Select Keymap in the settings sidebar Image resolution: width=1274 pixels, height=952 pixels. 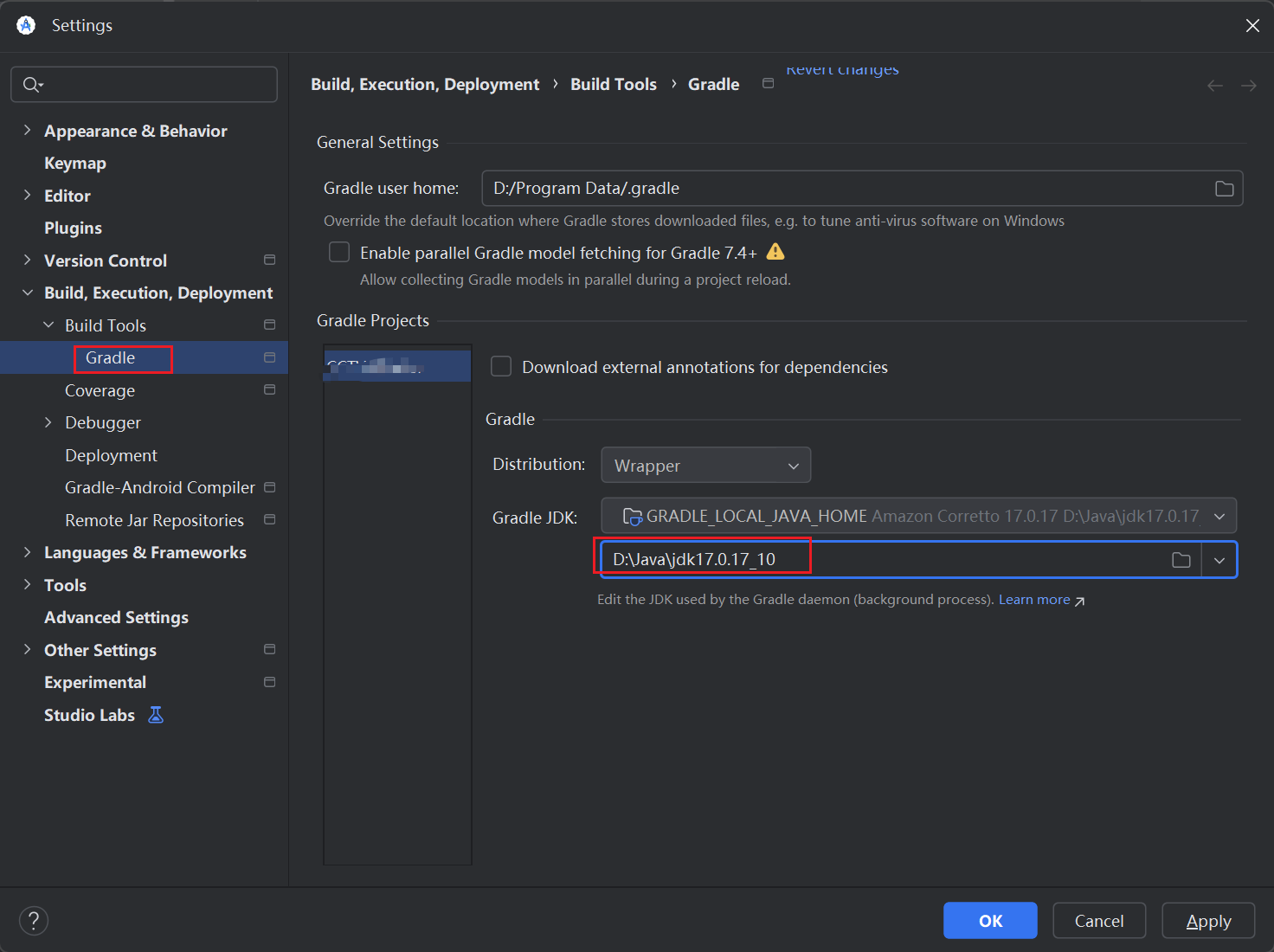coord(74,163)
